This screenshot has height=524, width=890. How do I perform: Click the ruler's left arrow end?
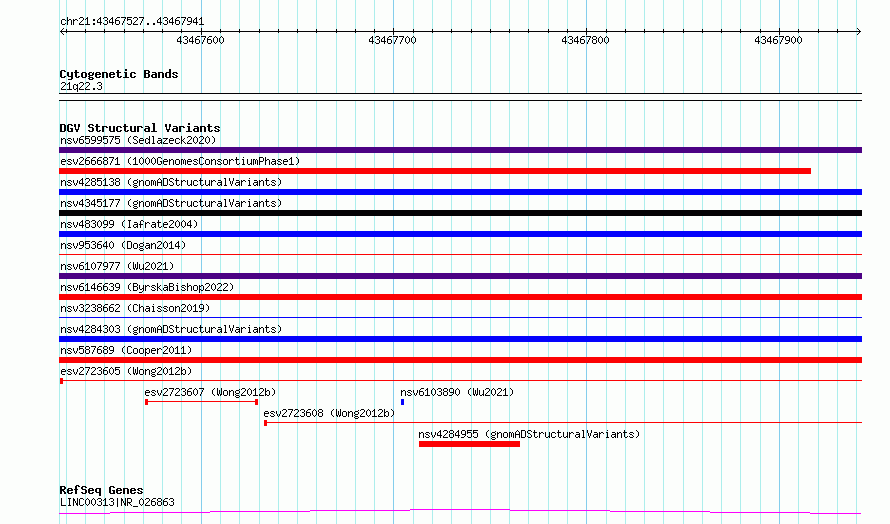coord(62,32)
